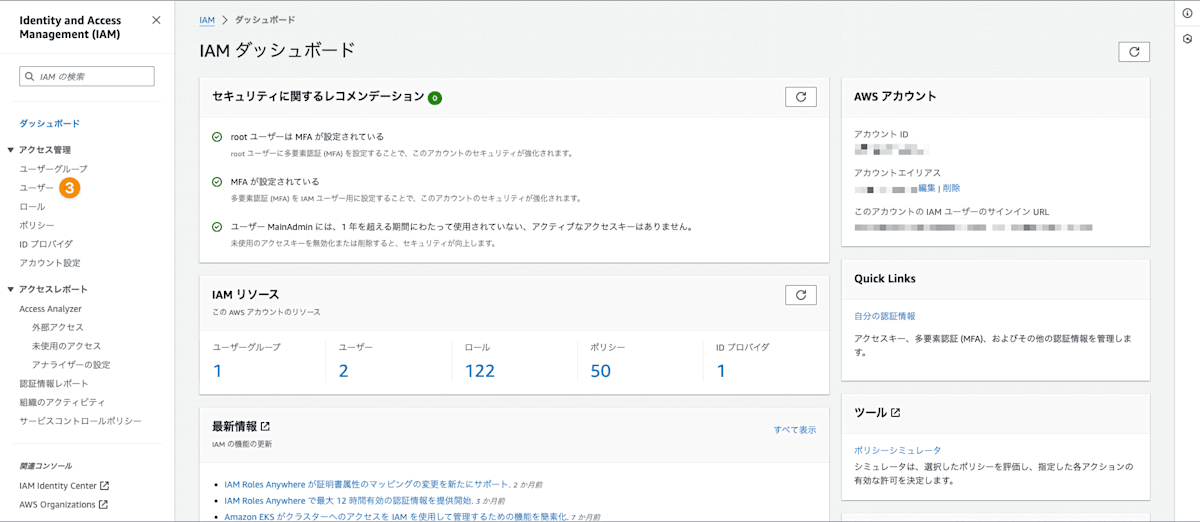1200x522 pixels.
Task: Click the magnifier icon in IAM search
Action: (30, 76)
